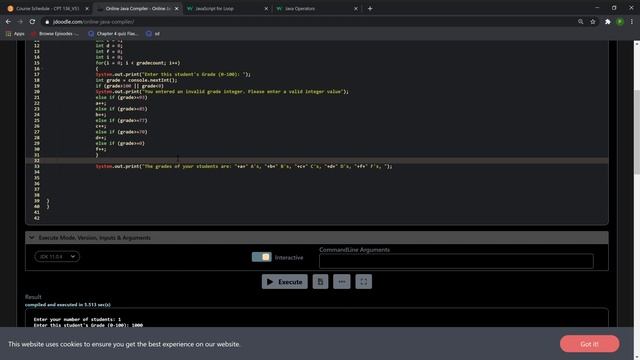The image size is (640, 360).
Task: Dismiss the cookie notice with Got it!
Action: click(x=589, y=344)
